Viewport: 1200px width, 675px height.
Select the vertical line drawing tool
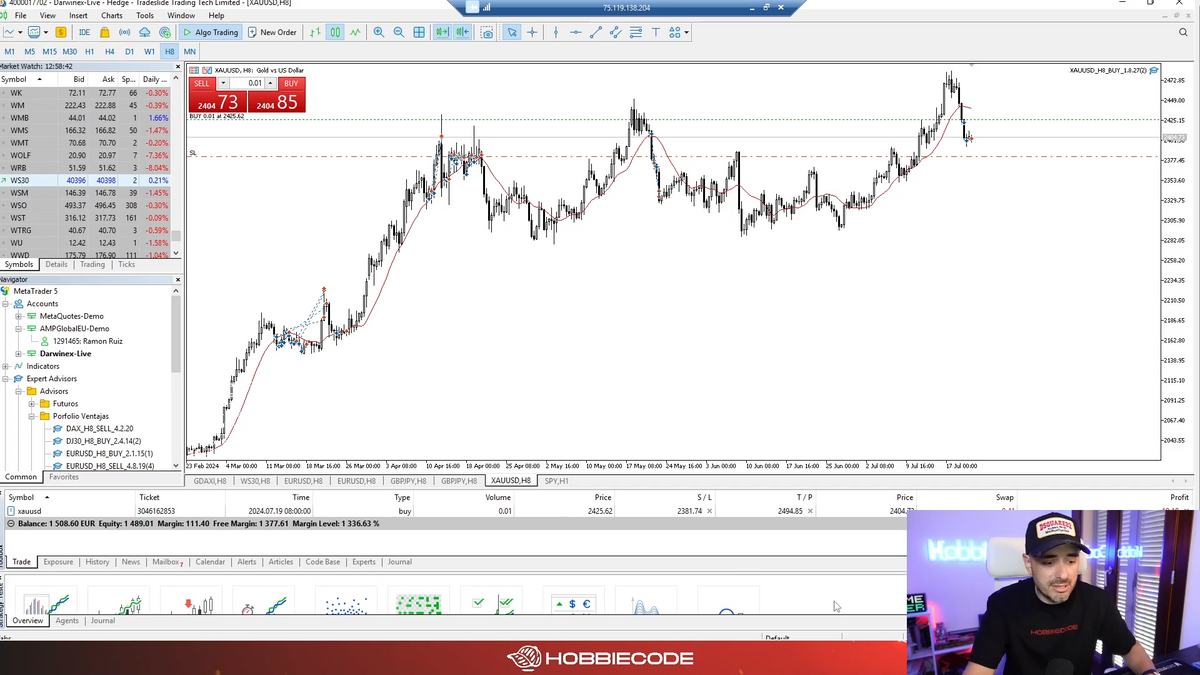click(555, 32)
